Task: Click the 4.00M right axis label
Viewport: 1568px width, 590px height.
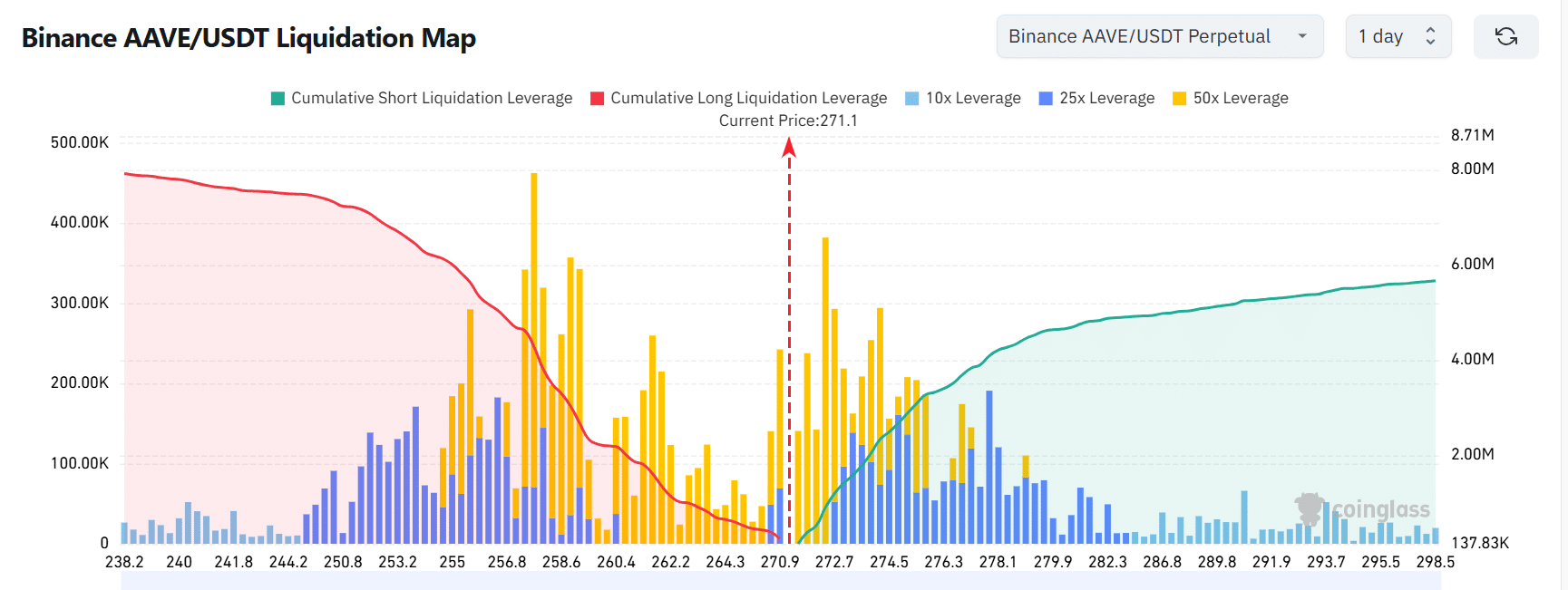Action: pos(1473,359)
